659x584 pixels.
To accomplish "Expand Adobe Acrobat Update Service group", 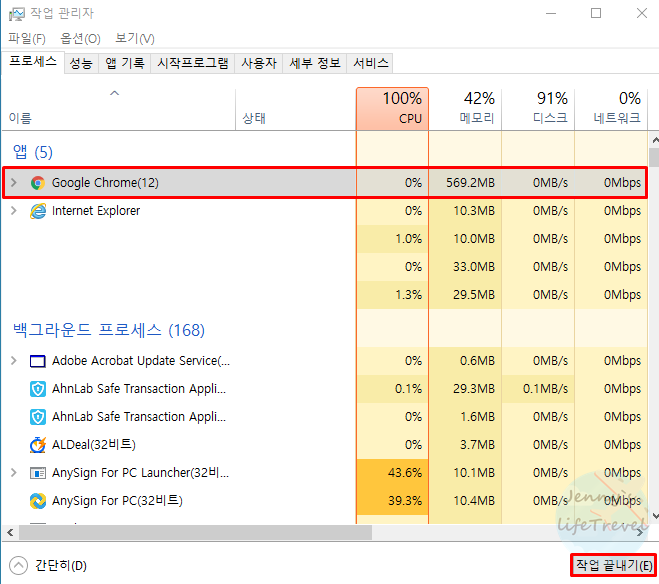I will [13, 361].
